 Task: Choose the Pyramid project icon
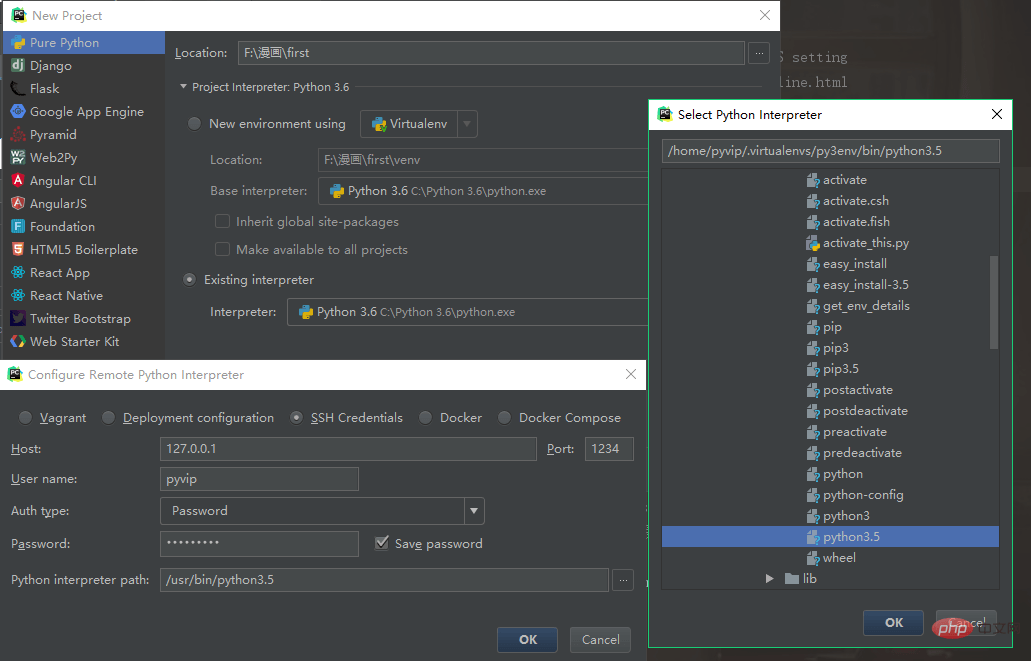(18, 134)
